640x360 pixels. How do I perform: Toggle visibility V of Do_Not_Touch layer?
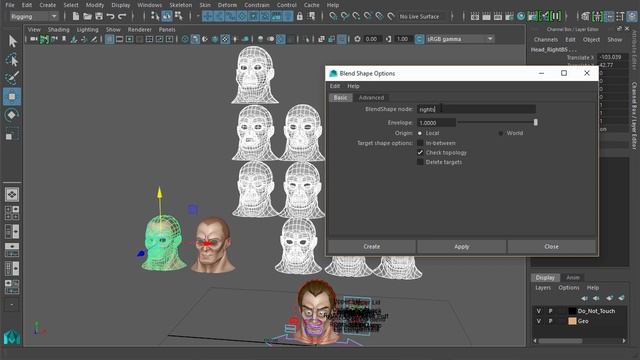(538, 311)
